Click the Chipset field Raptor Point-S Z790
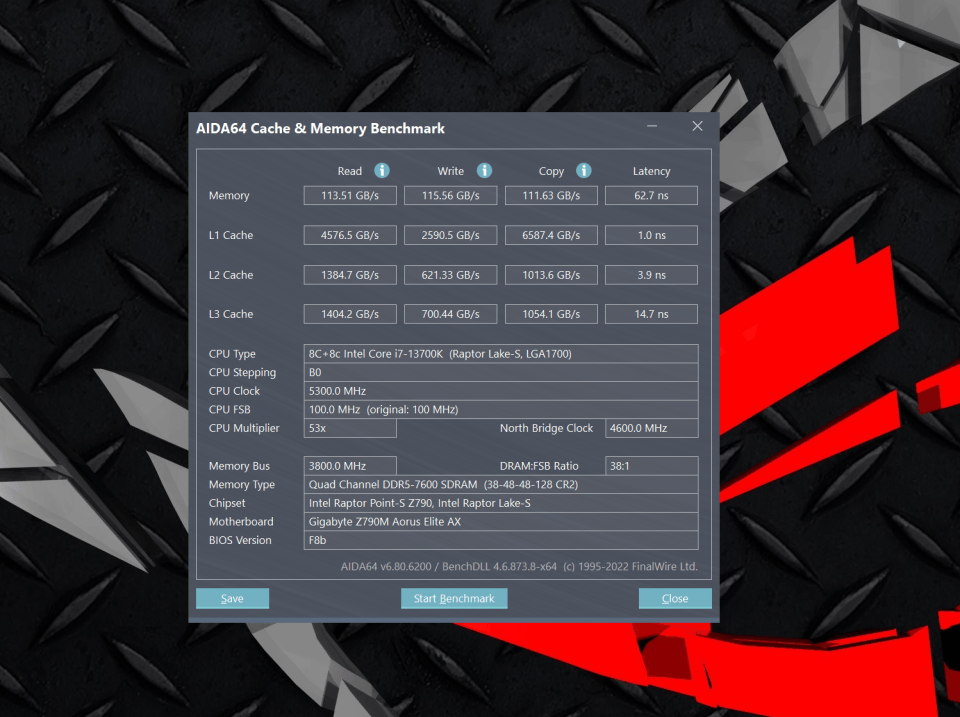This screenshot has height=717, width=960. click(501, 503)
